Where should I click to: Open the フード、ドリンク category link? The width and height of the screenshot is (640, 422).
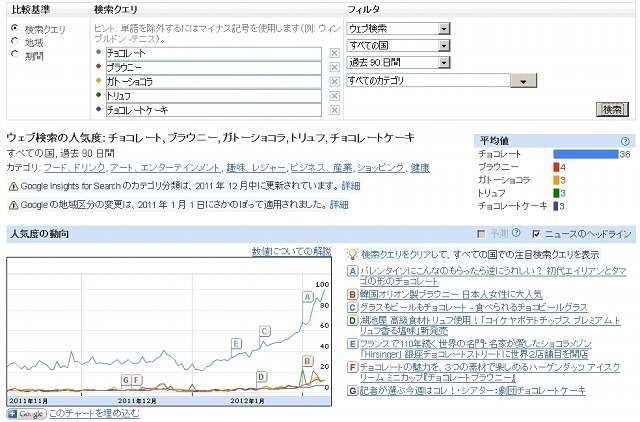75,168
